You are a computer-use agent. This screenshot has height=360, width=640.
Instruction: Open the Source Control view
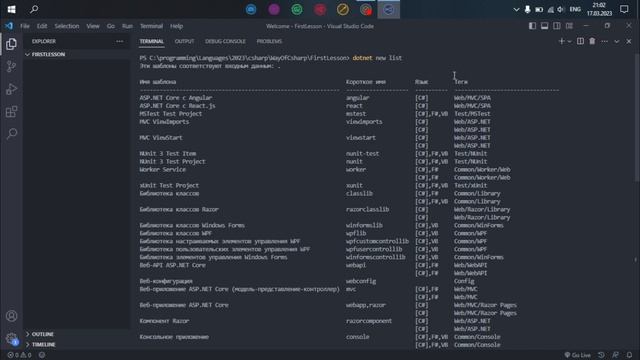coord(11,67)
